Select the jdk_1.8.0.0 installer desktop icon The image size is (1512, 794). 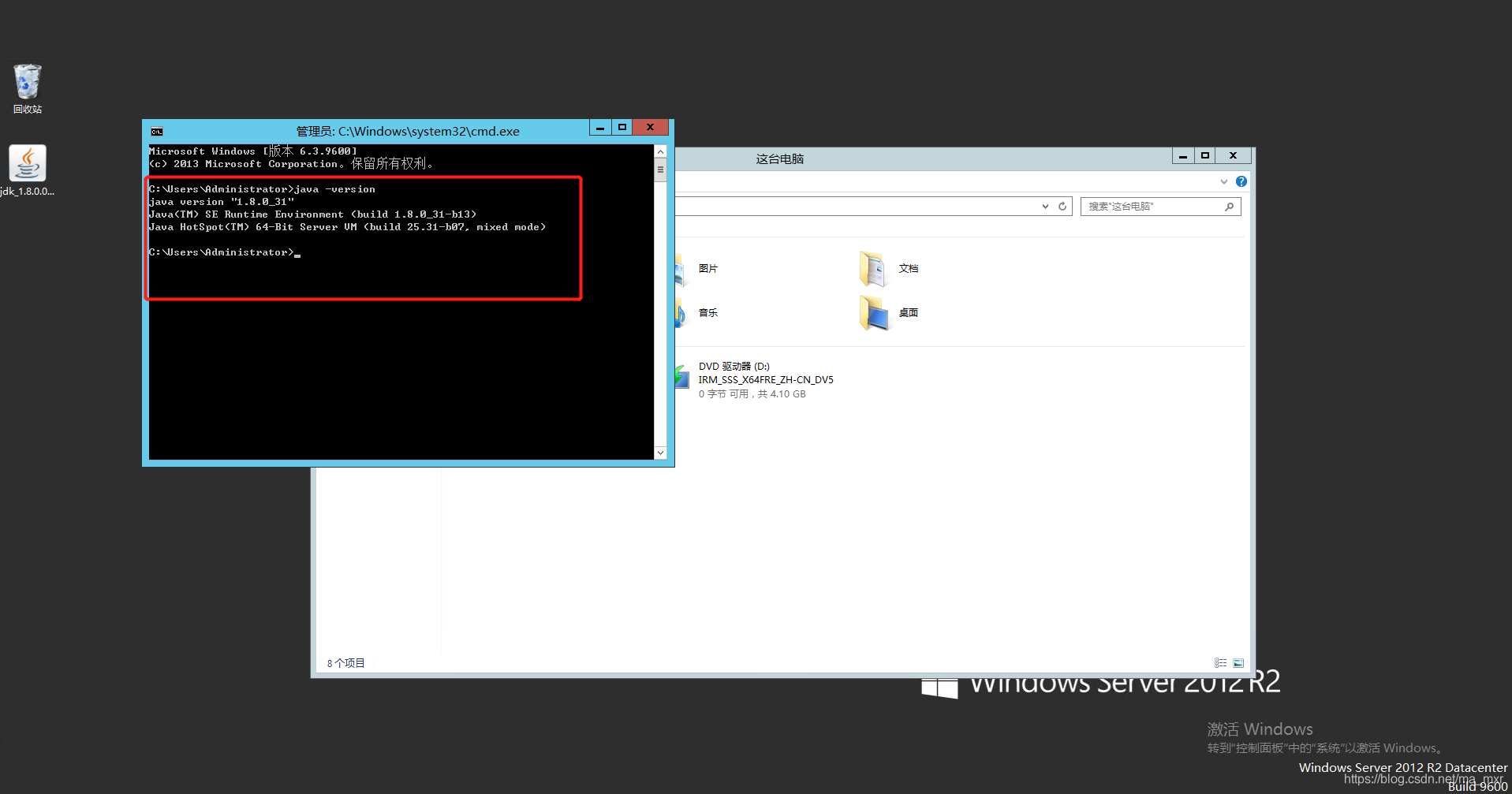click(28, 170)
